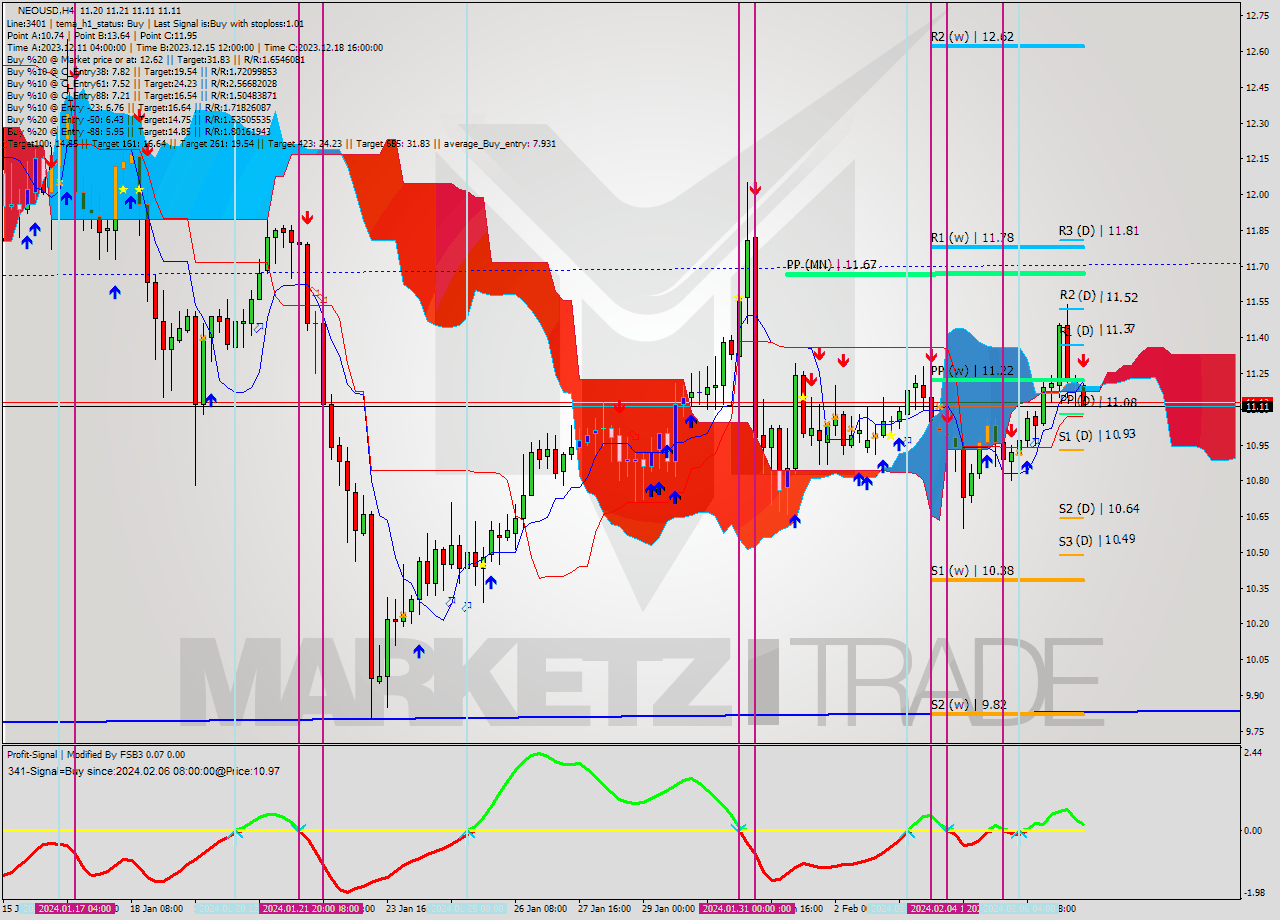Click the 'R3 (D) | 11.81' pivot label
1280x920 pixels.
[x=1099, y=231]
